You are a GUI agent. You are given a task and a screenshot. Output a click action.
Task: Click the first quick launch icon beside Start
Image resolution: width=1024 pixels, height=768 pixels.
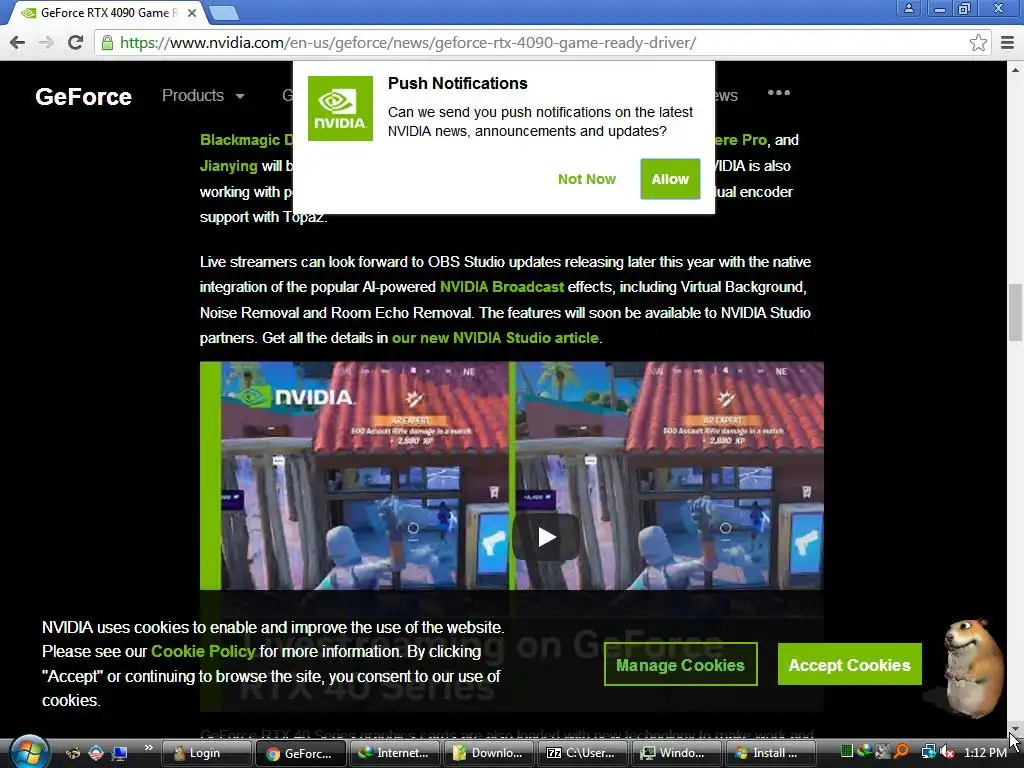point(72,753)
